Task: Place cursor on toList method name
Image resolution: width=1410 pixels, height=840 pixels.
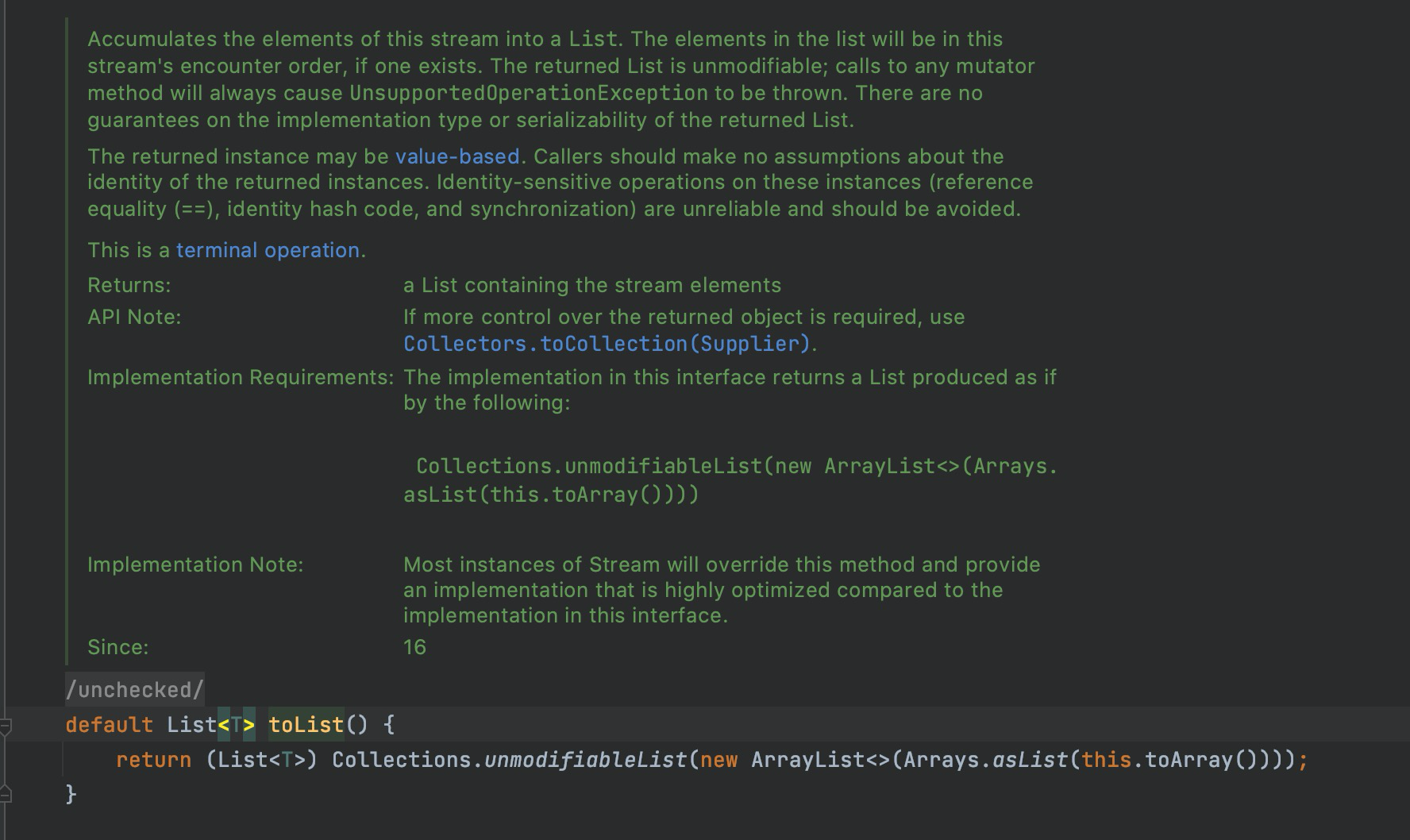Action: (306, 725)
